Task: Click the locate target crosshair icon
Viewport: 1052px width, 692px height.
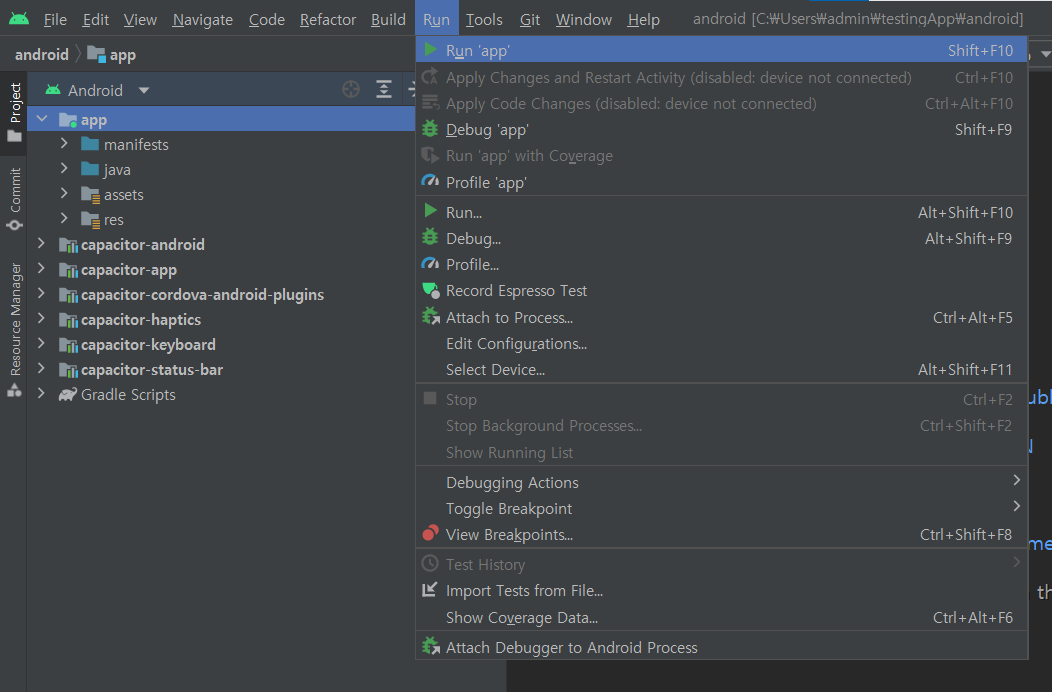Action: (351, 89)
